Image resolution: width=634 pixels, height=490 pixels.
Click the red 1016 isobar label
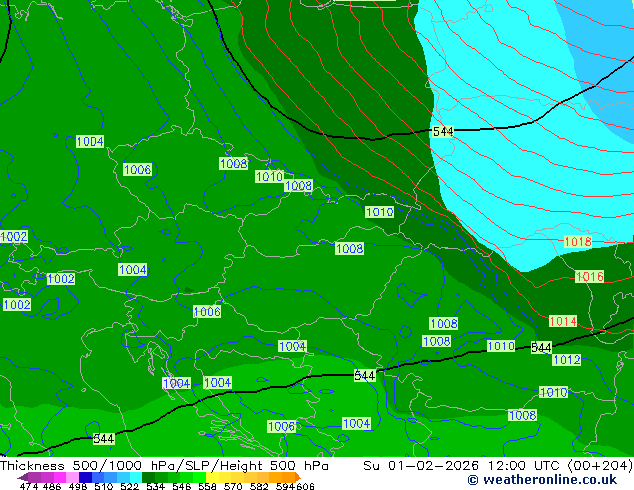pos(590,277)
